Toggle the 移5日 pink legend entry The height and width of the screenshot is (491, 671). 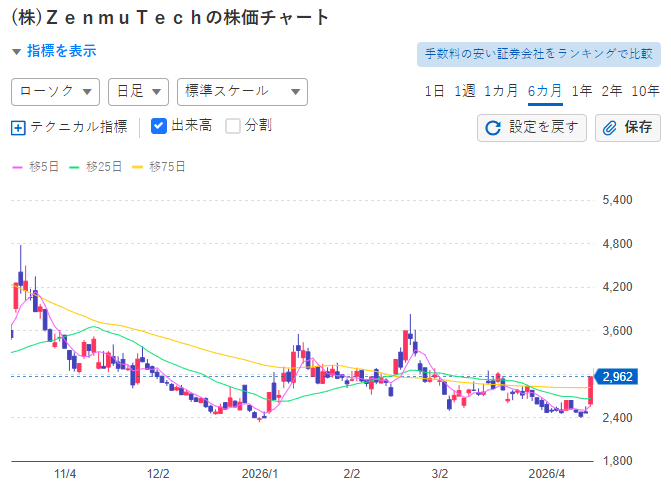(36, 167)
